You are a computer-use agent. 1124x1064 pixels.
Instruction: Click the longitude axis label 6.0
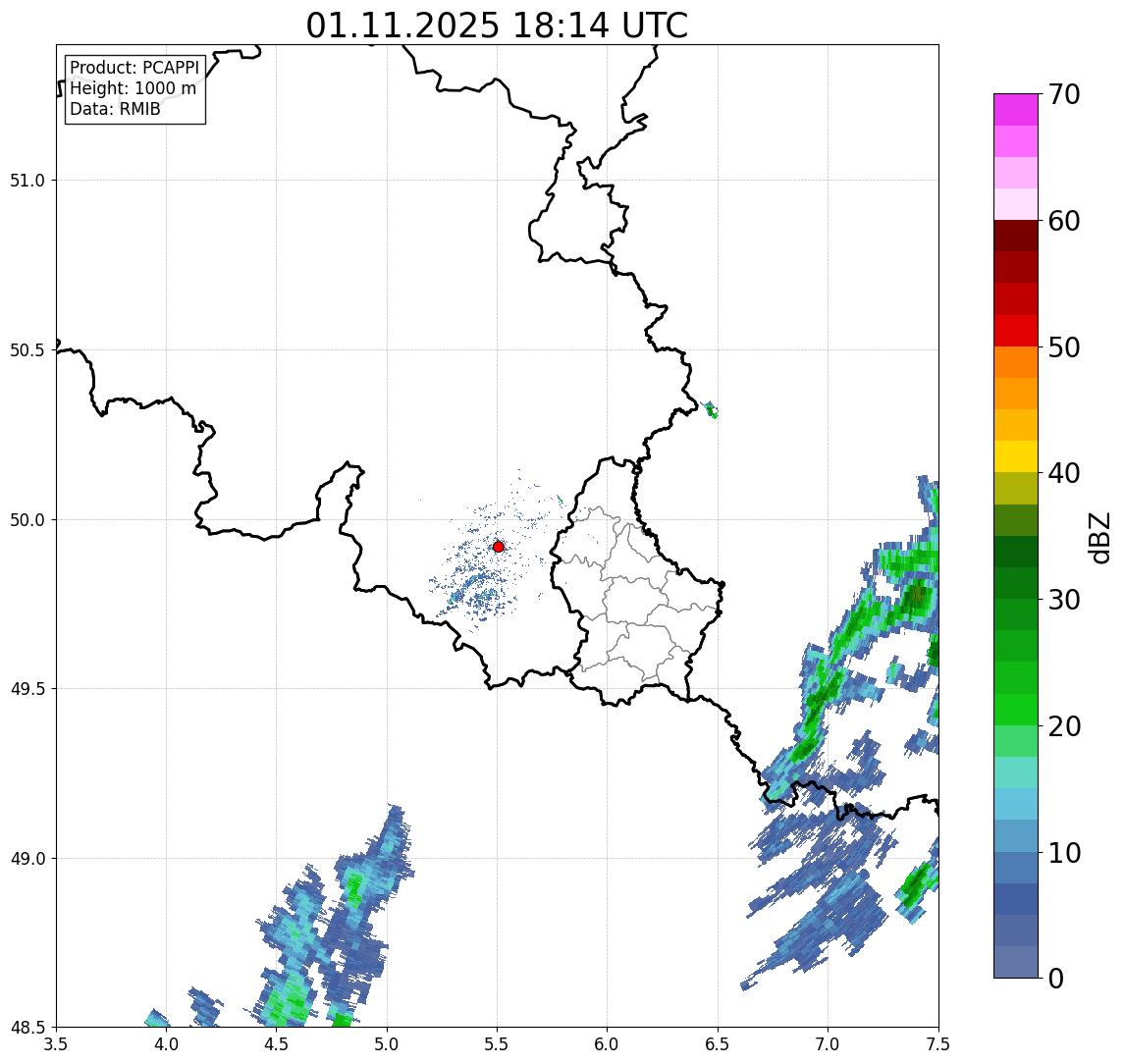[x=608, y=1044]
